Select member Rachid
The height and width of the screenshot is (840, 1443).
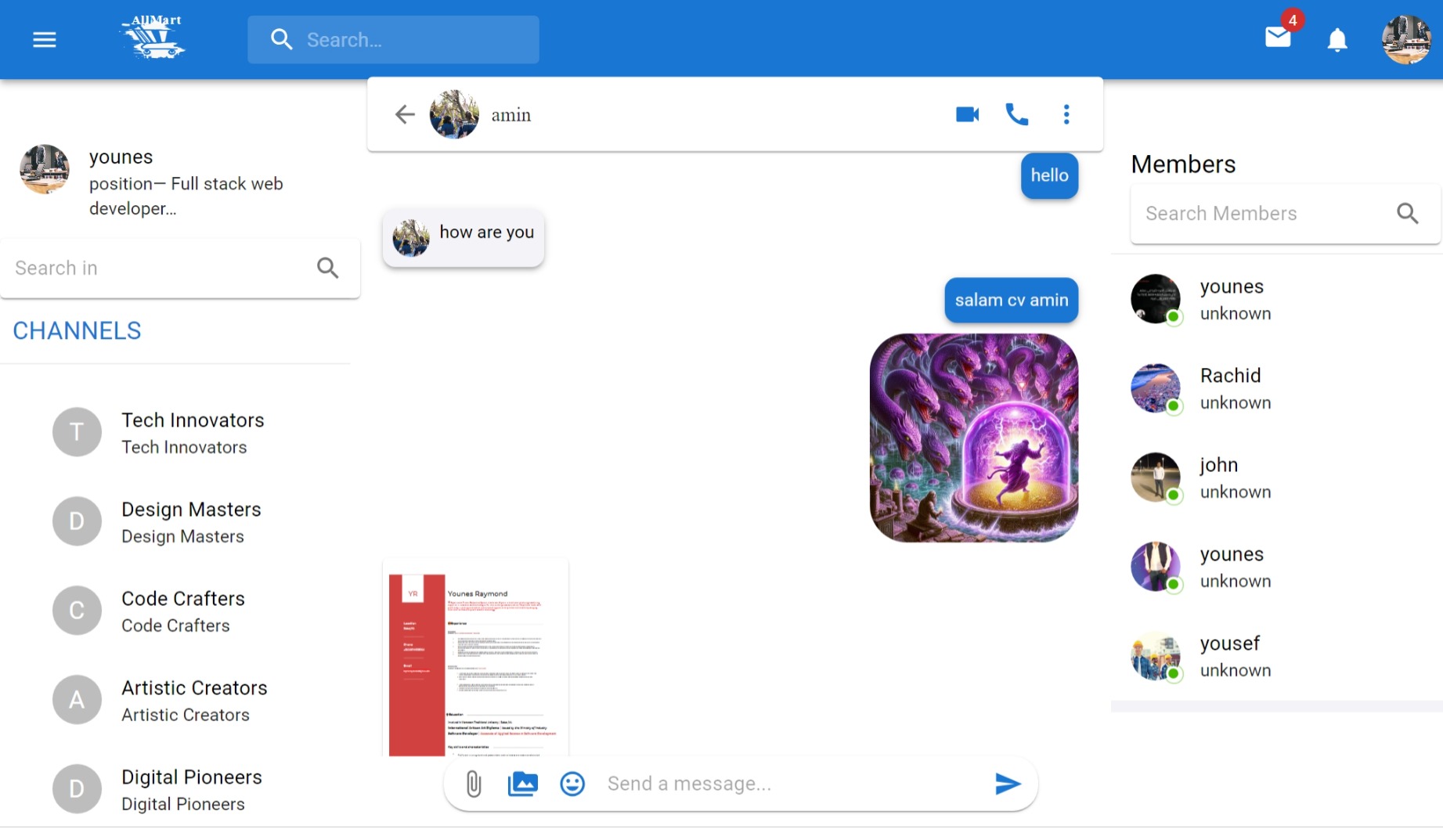point(1276,388)
